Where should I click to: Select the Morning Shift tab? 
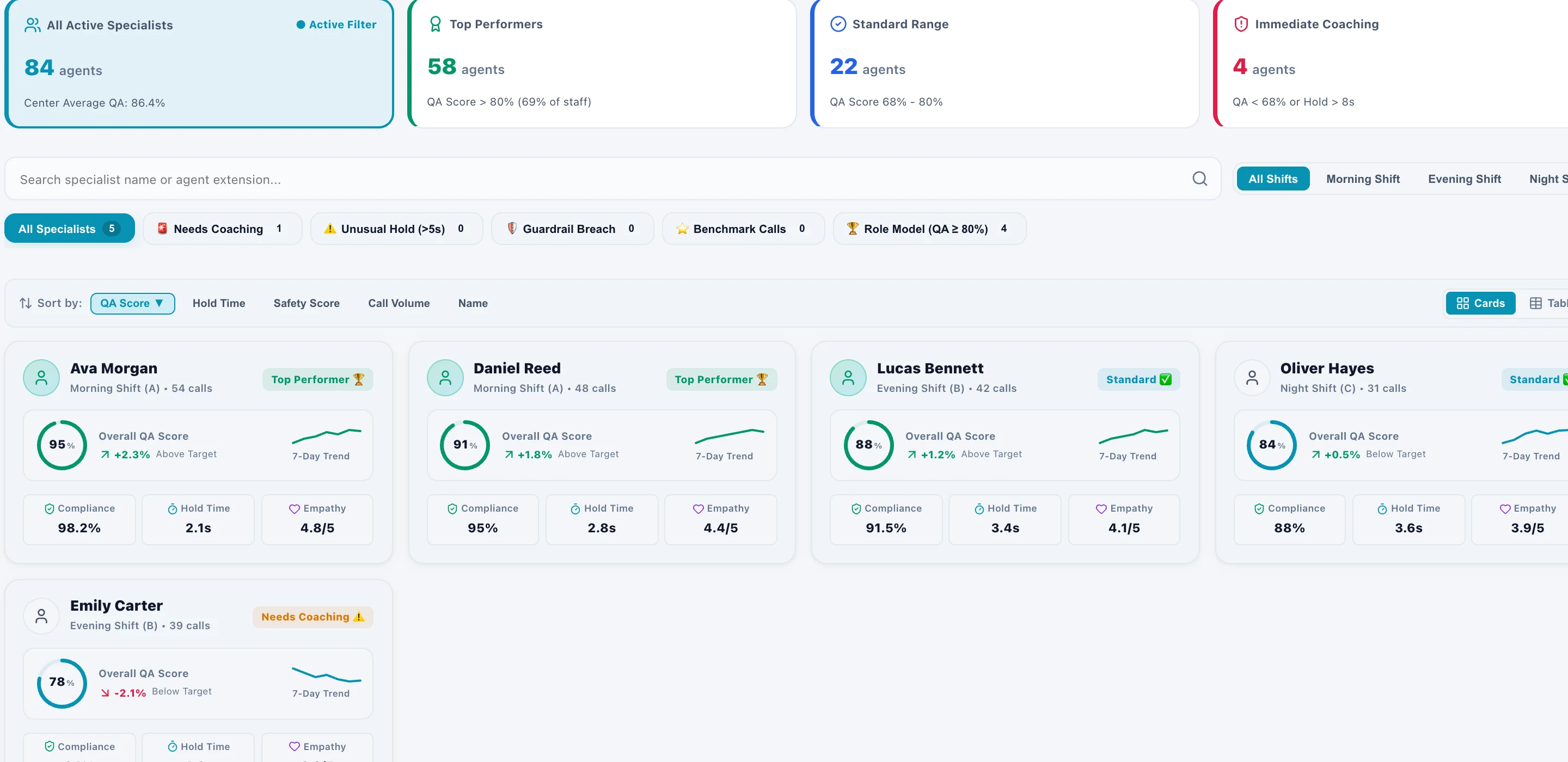pyautogui.click(x=1363, y=179)
